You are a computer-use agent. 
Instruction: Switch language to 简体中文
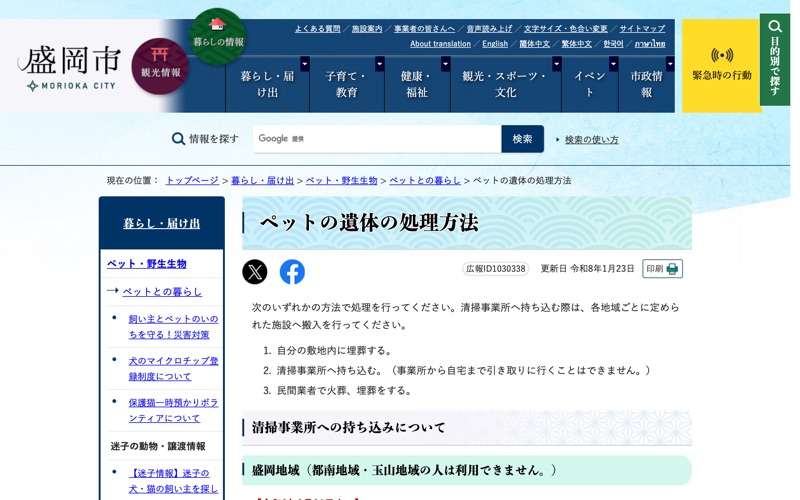click(x=535, y=44)
